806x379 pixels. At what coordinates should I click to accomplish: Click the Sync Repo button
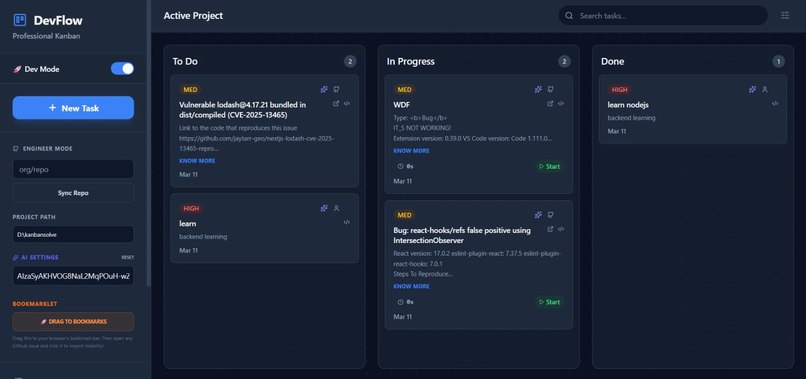tap(74, 193)
